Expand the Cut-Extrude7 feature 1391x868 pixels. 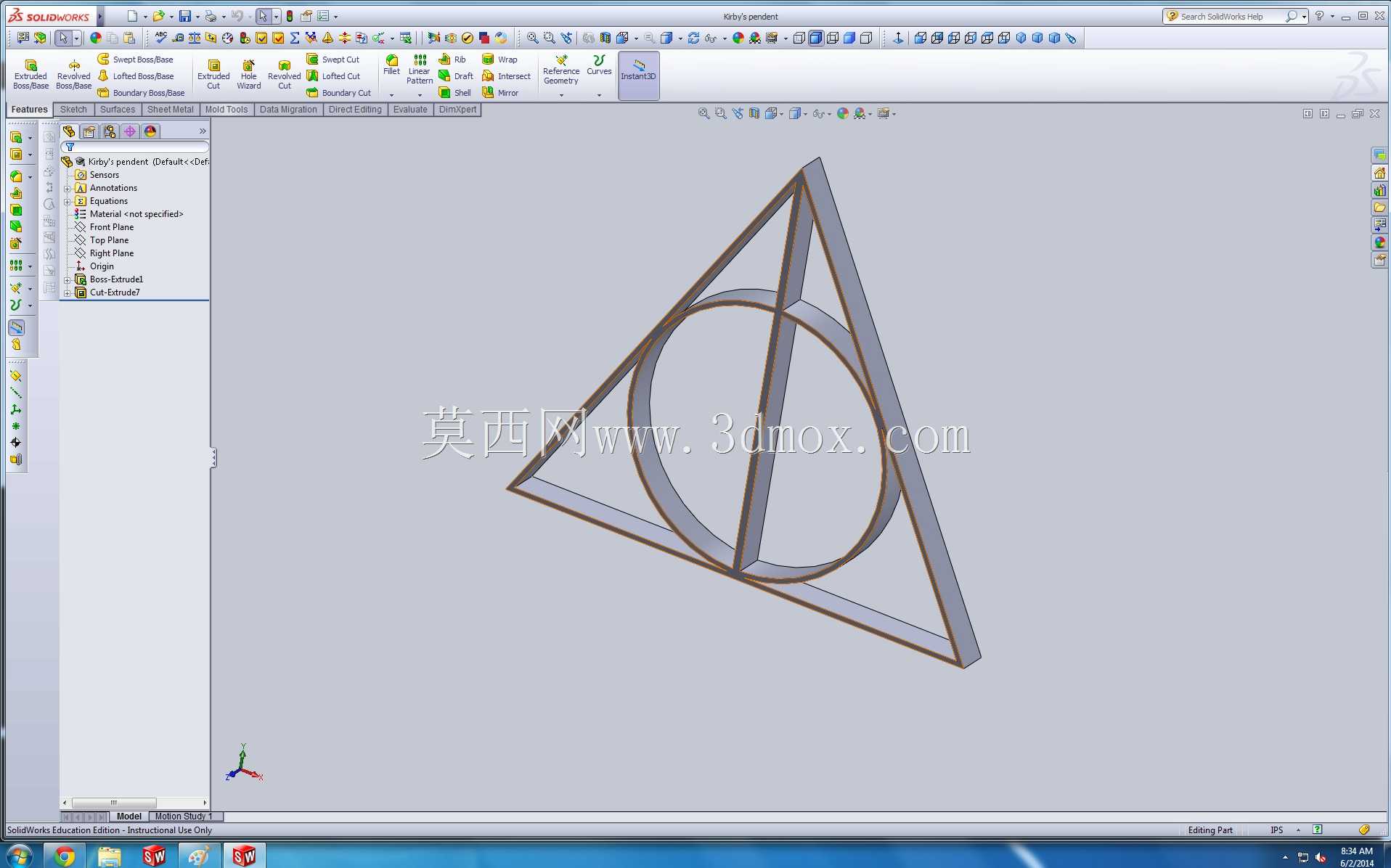tap(68, 293)
